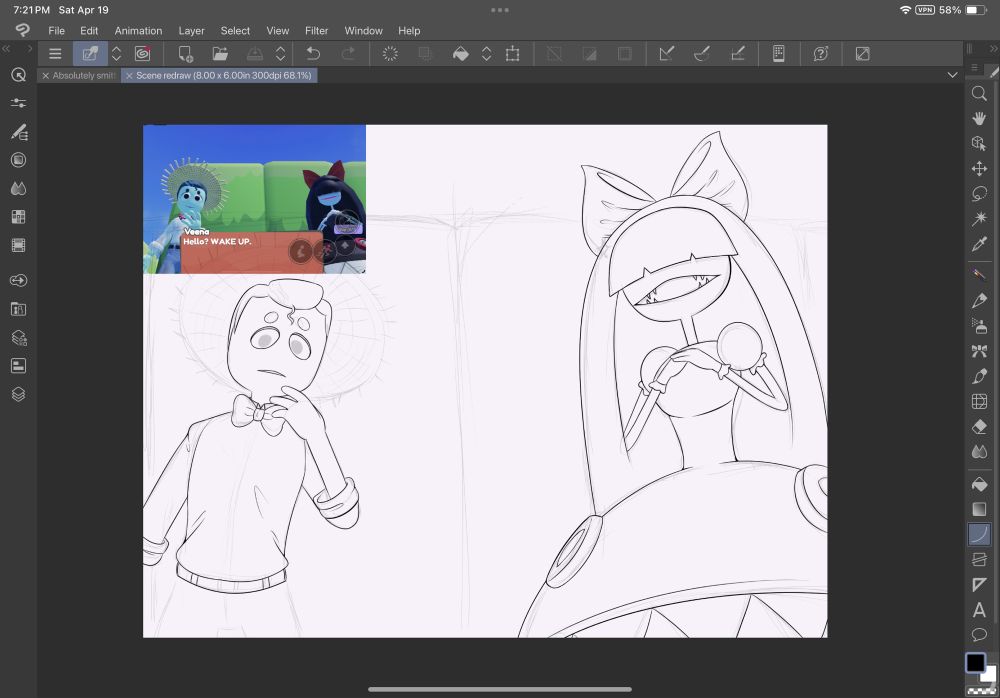Switch to the Absolutely smitten canvas tab
Image resolution: width=1000 pixels, height=698 pixels.
click(x=84, y=75)
